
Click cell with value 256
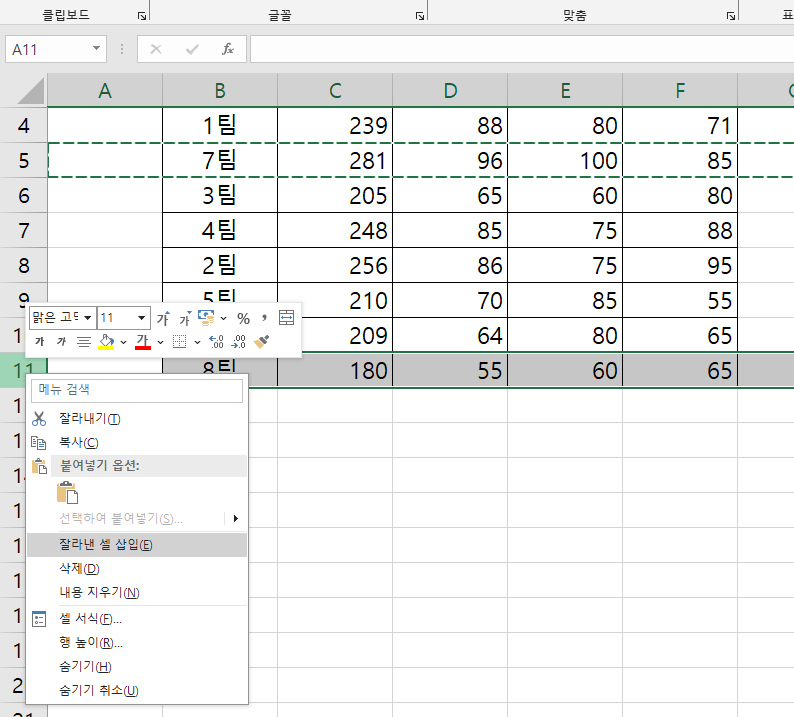point(335,265)
